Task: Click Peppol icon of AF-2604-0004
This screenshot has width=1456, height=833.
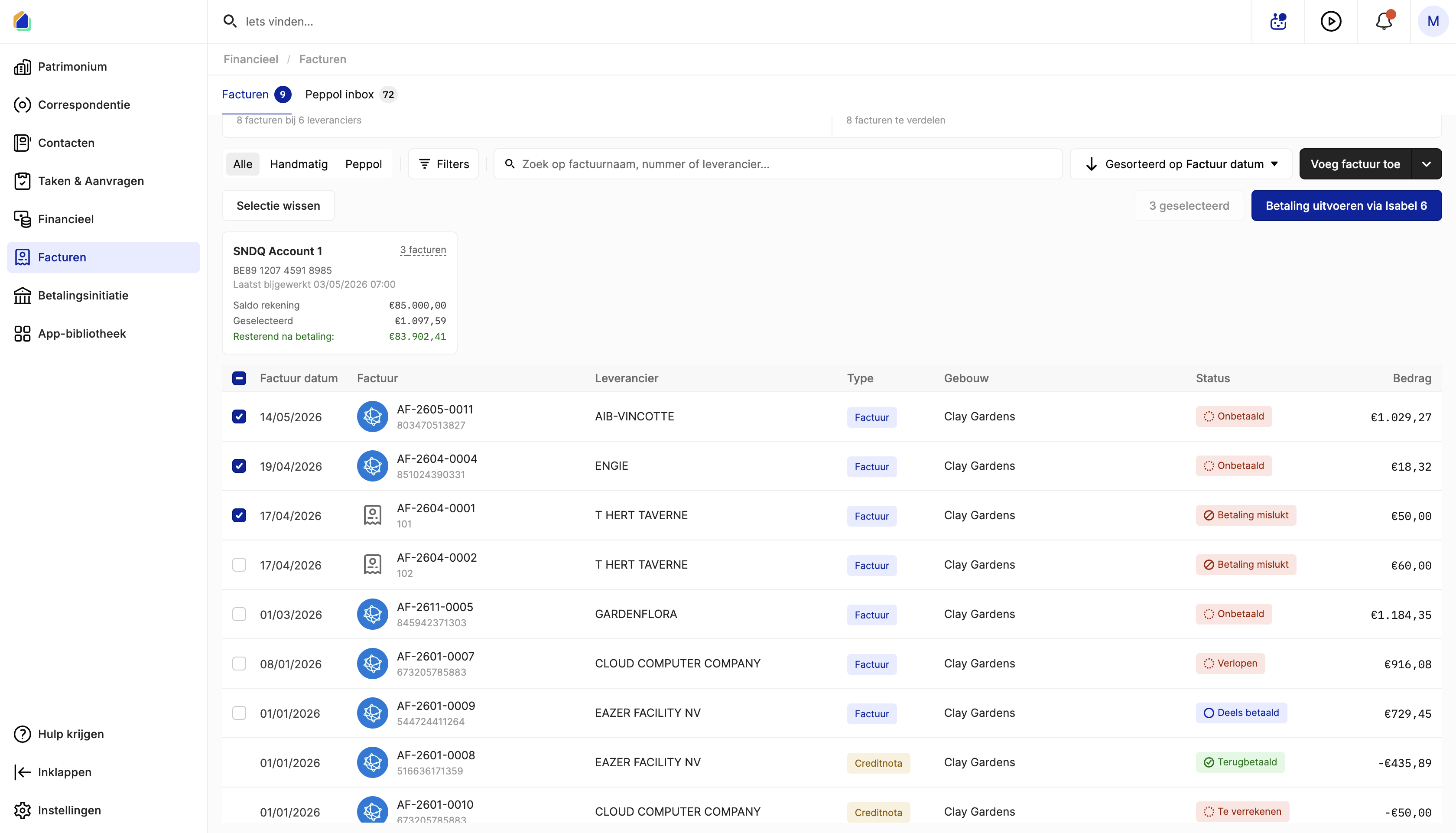Action: pyautogui.click(x=372, y=466)
